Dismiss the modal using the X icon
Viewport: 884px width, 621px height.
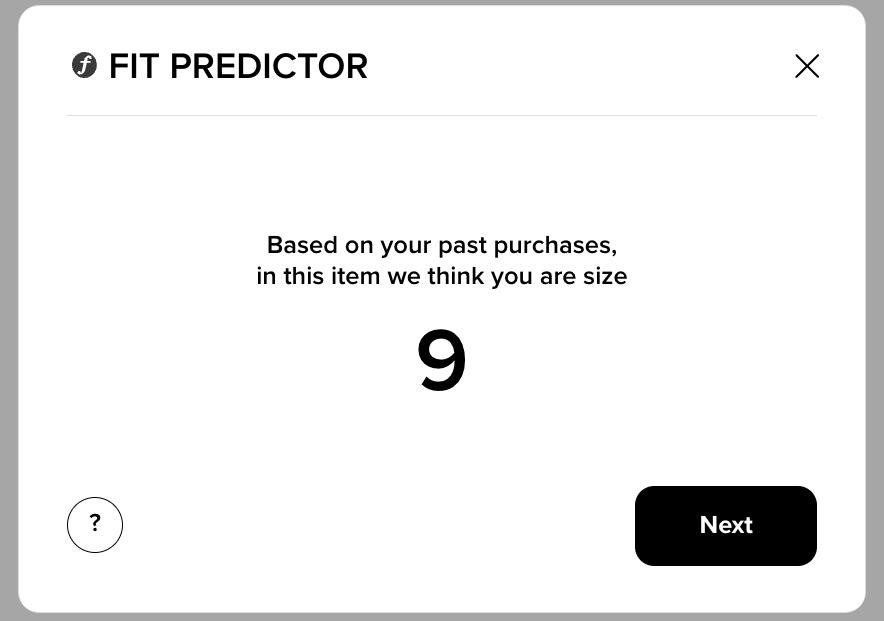(807, 66)
